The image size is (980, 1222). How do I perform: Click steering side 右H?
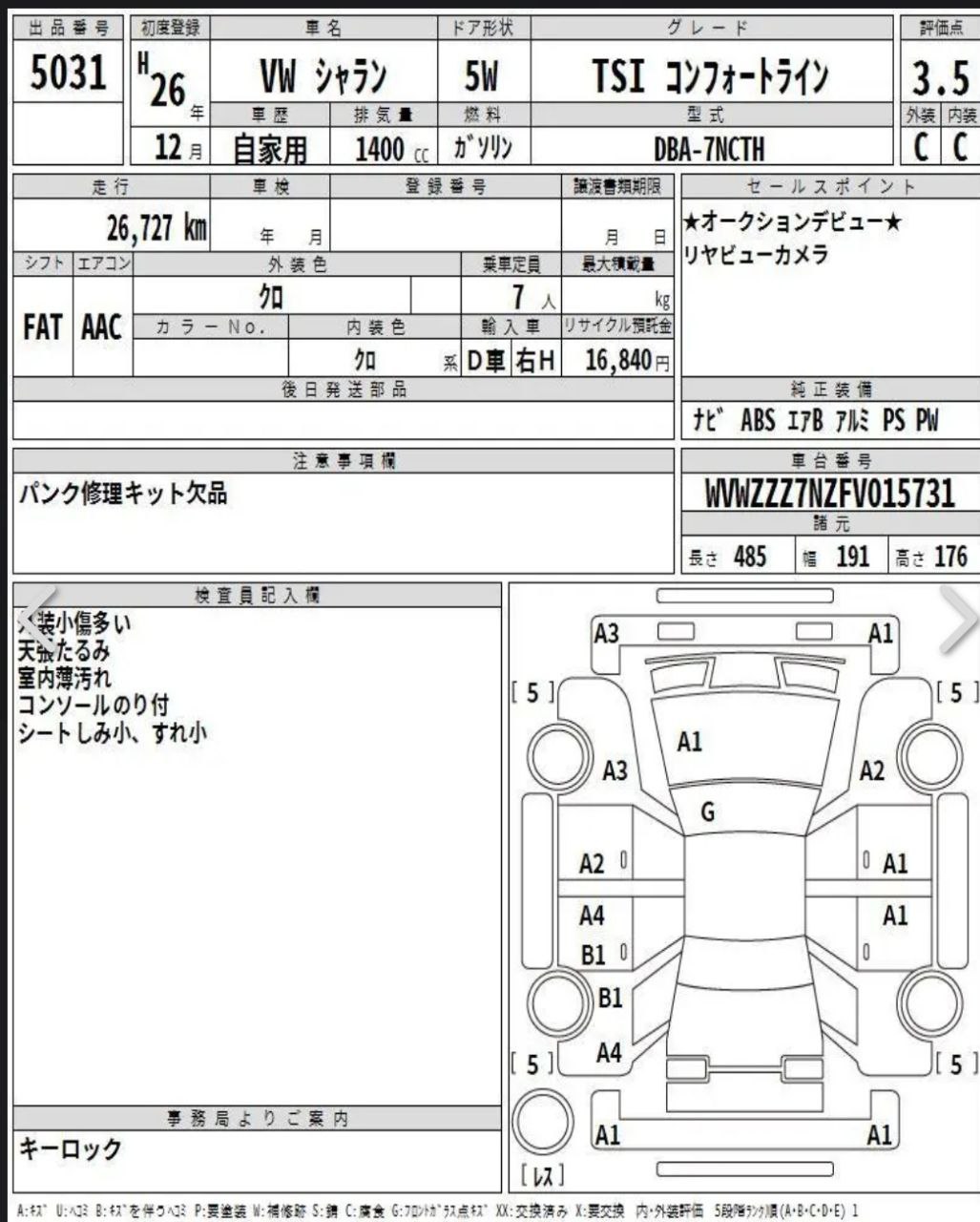pyautogui.click(x=534, y=360)
